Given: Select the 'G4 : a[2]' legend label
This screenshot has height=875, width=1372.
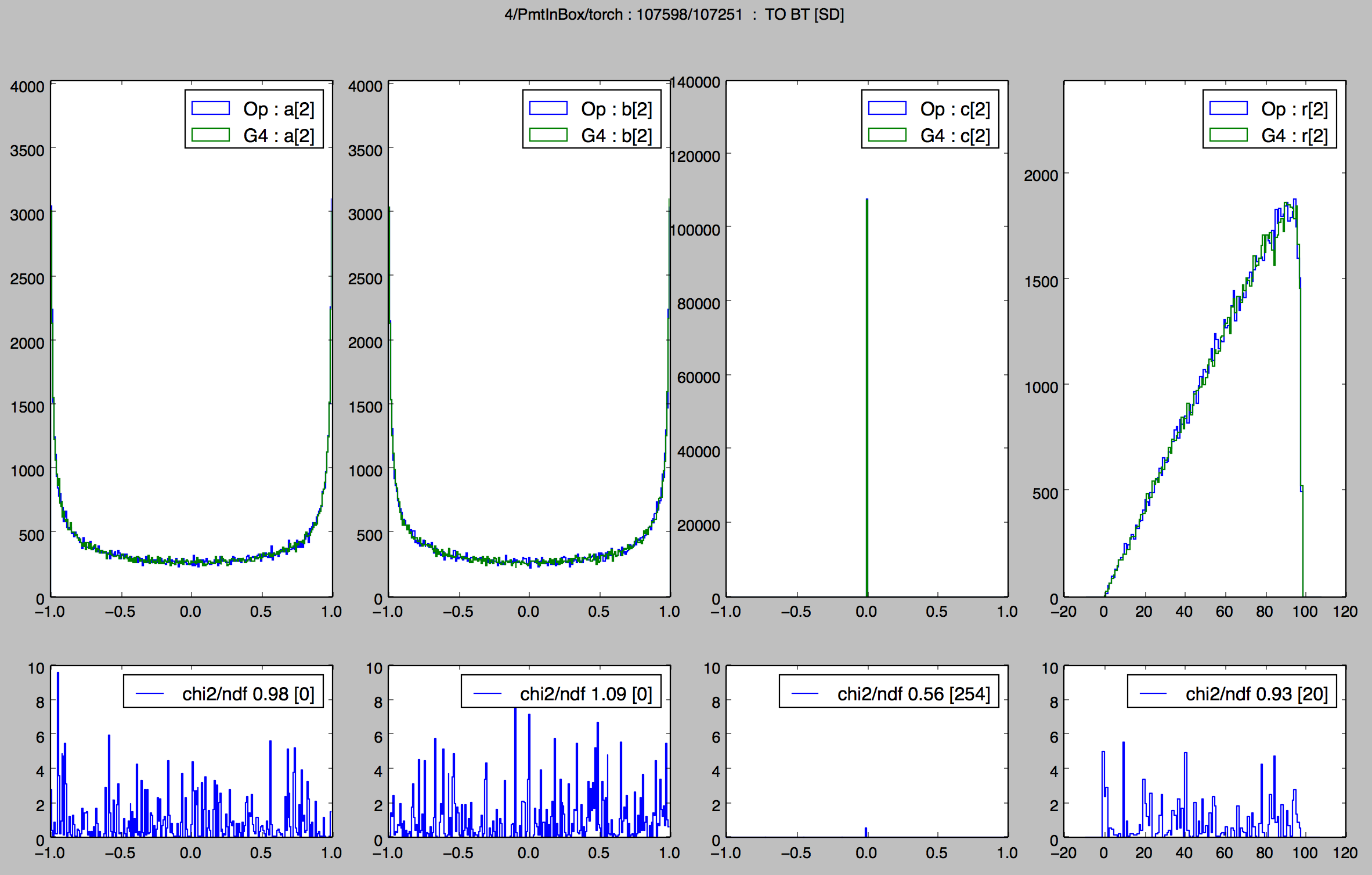Looking at the screenshot, I should coord(279,136).
